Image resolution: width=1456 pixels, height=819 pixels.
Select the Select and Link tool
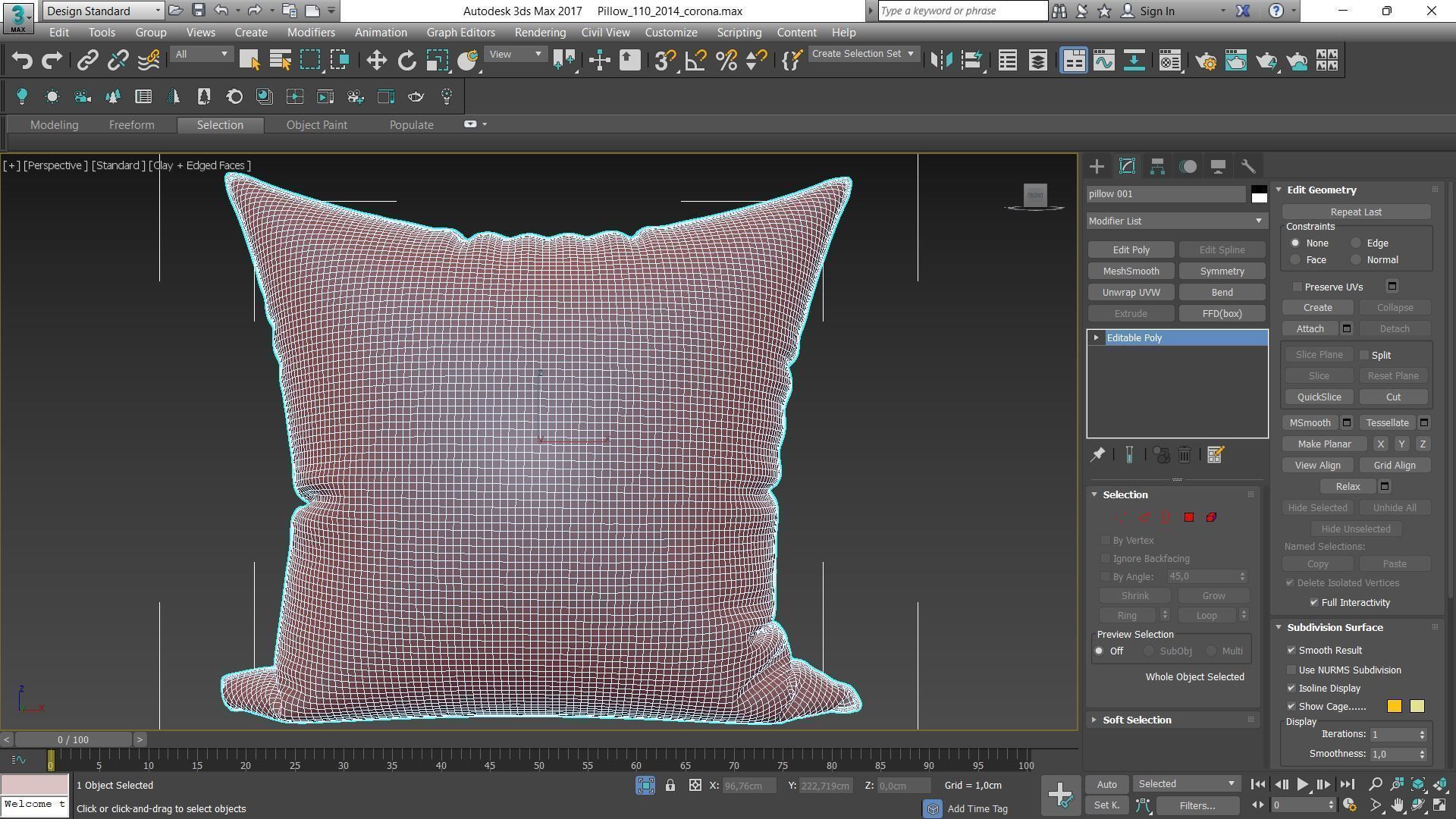coord(88,61)
